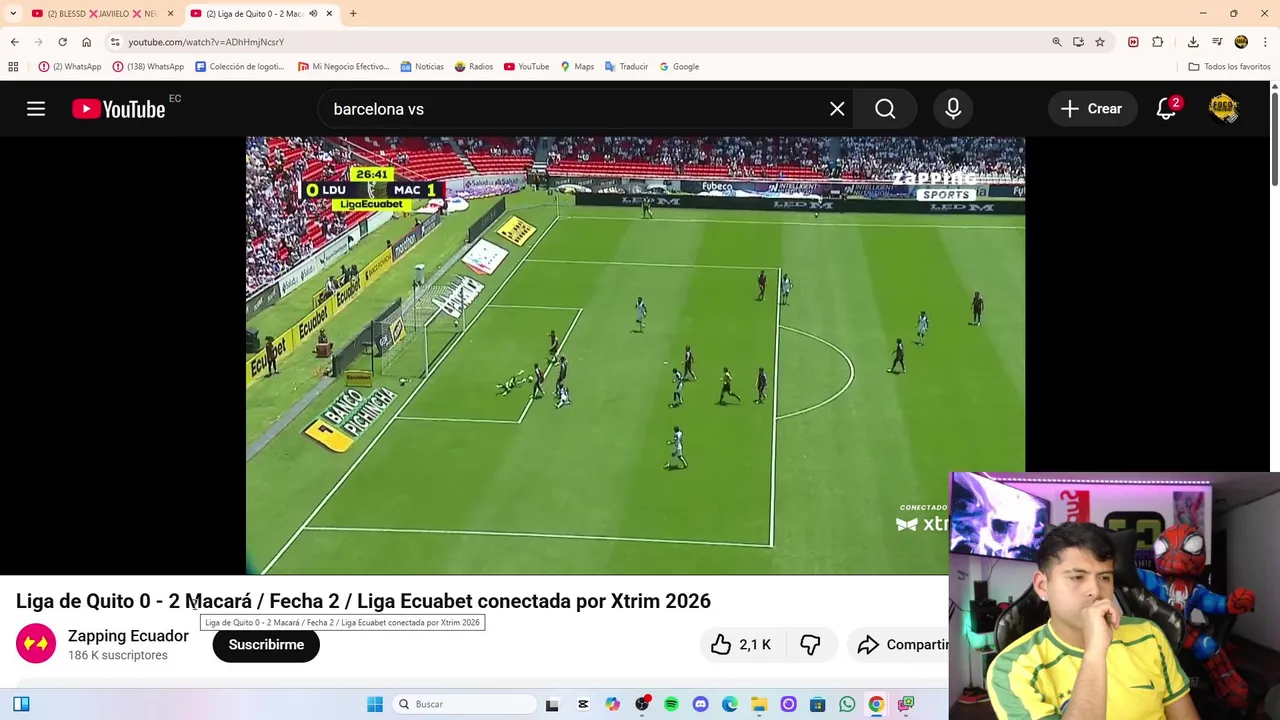Expand the Todos los favoritos folder
Screen dimensions: 1280x720
[x=1229, y=67]
